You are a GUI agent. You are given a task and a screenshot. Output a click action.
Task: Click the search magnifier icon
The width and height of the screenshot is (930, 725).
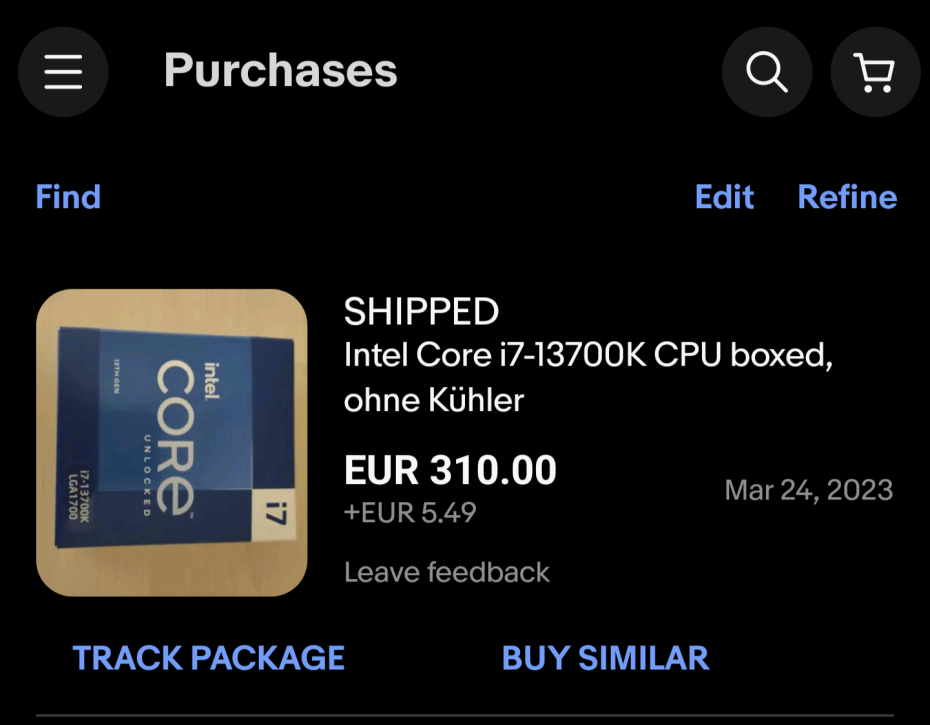(766, 71)
